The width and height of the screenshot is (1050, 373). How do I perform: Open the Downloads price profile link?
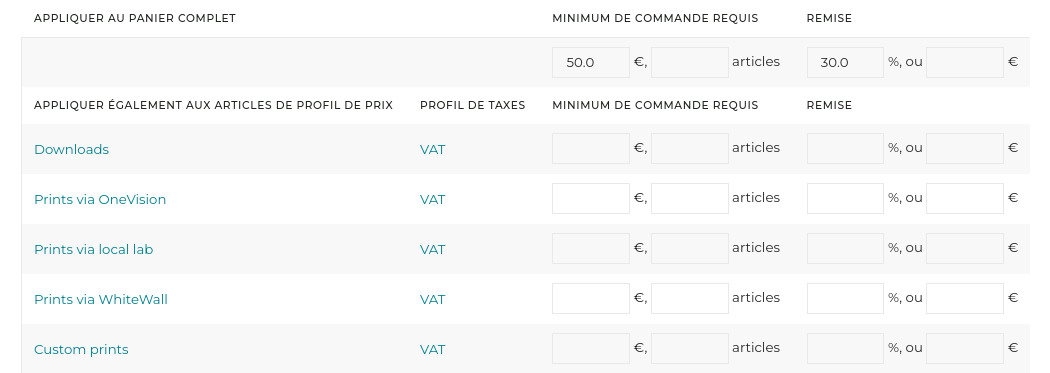pyautogui.click(x=72, y=149)
